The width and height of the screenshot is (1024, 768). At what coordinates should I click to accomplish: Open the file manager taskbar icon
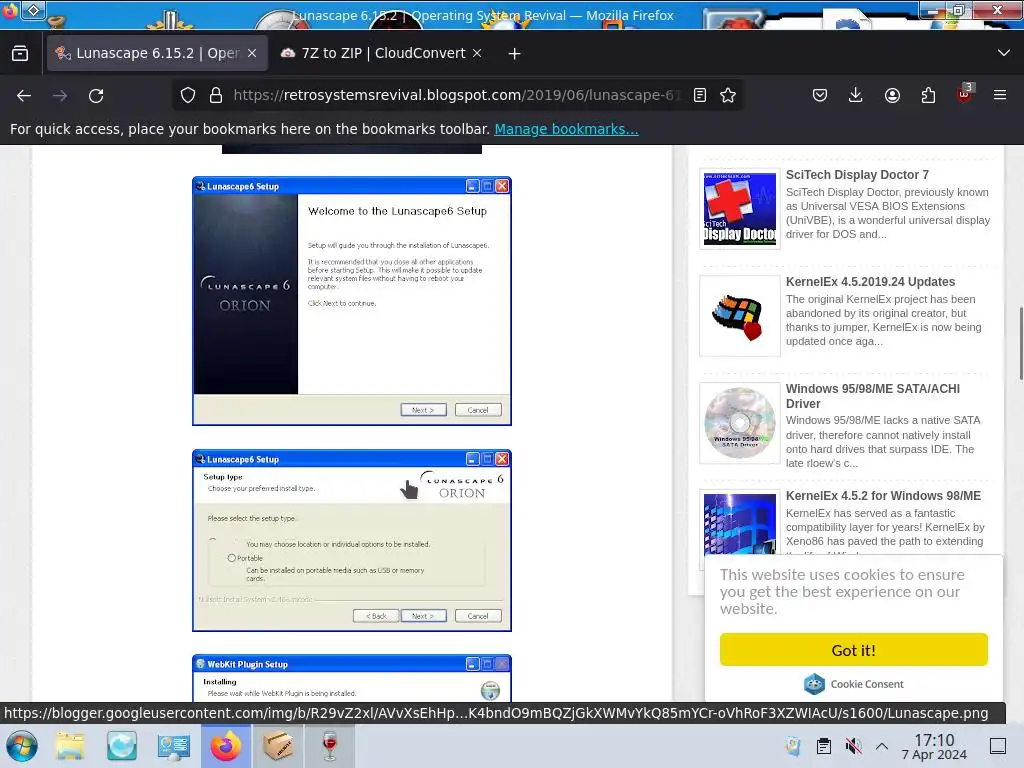[x=70, y=746]
